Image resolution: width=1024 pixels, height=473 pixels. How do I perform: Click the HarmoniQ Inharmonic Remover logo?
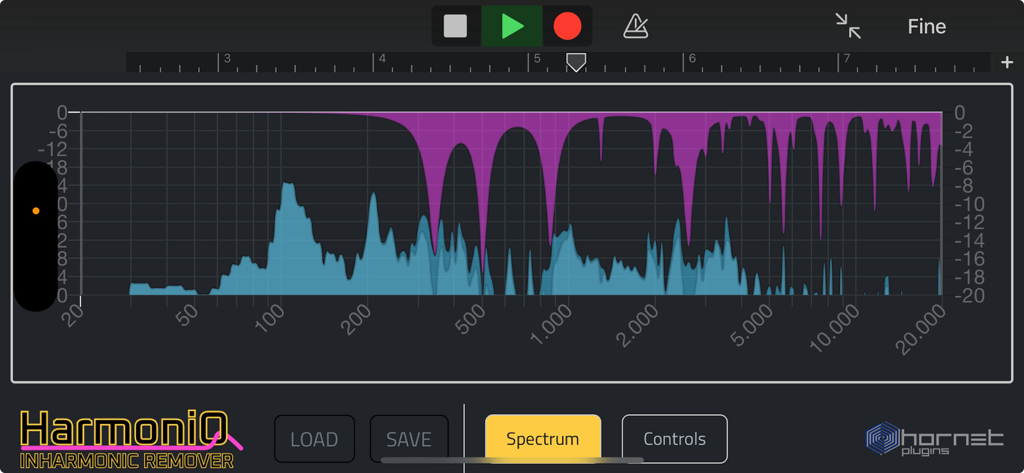coord(131,438)
